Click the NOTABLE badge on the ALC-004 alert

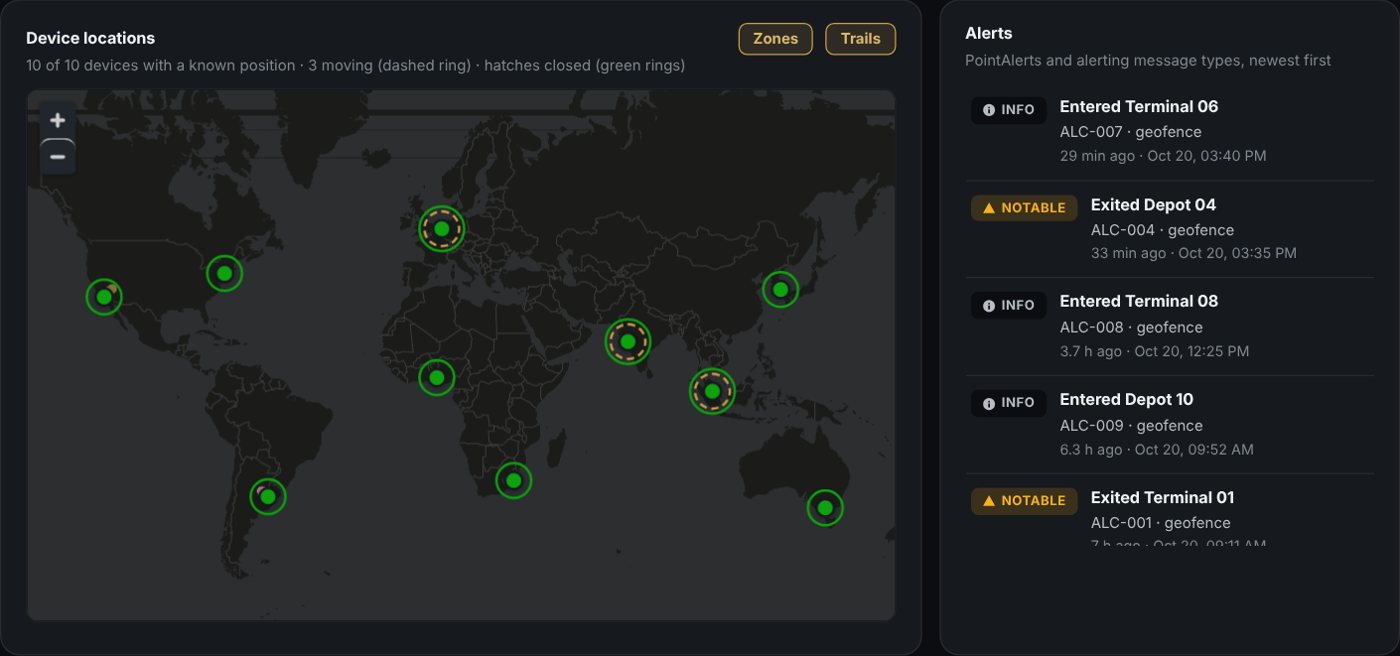1024,208
